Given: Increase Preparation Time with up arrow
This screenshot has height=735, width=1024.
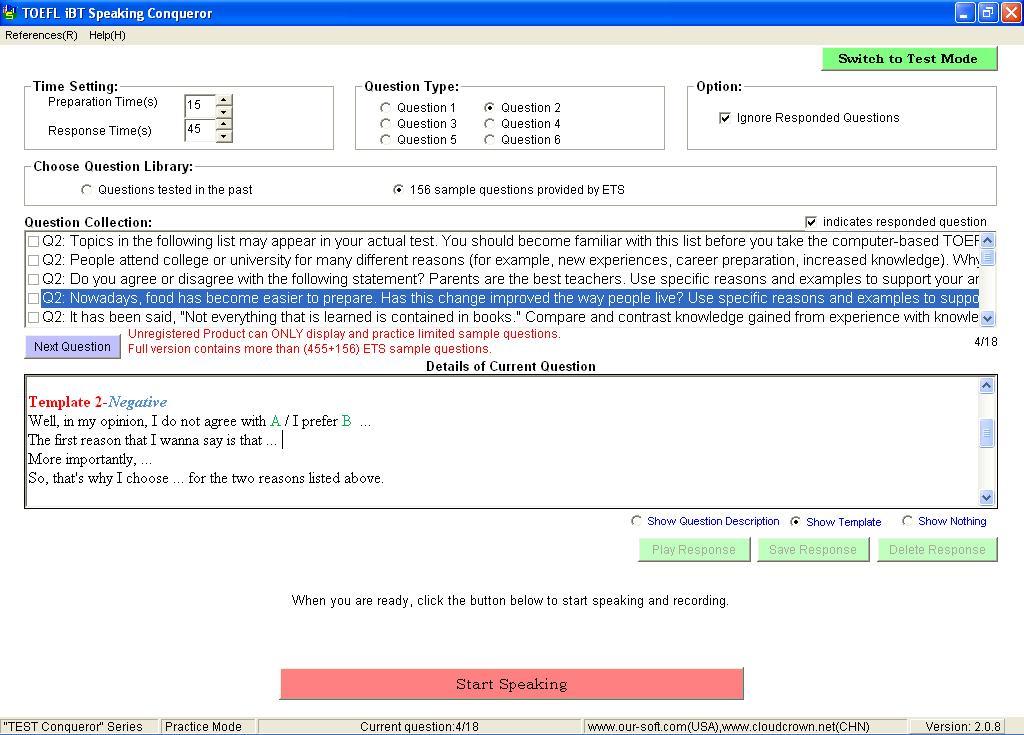Looking at the screenshot, I should click(224, 100).
